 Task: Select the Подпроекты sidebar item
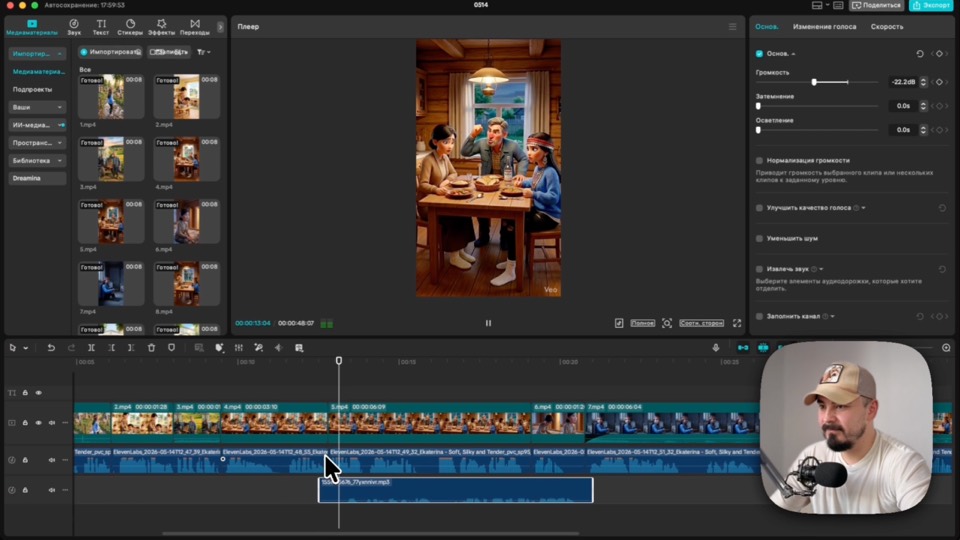pos(32,89)
